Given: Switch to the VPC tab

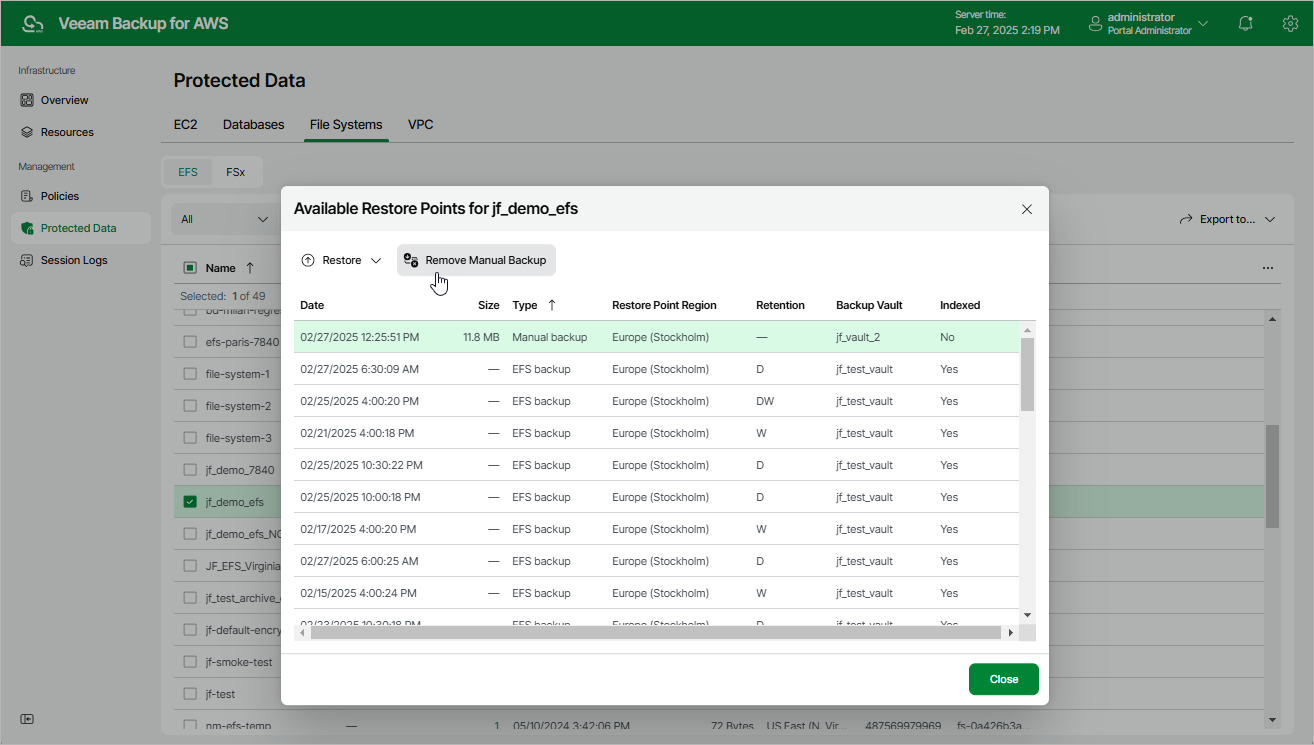Looking at the screenshot, I should (420, 125).
